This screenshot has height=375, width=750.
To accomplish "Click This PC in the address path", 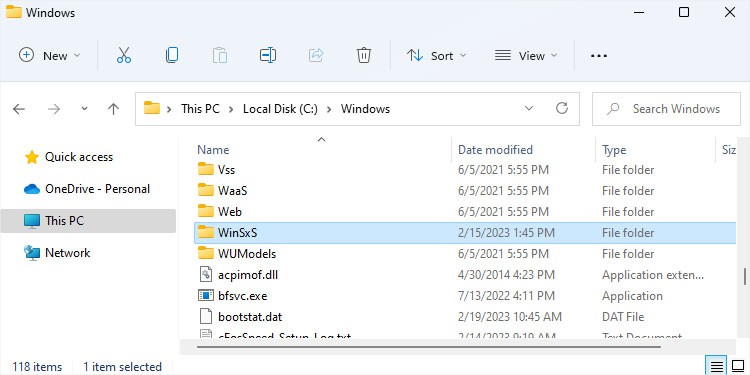I will click(200, 109).
